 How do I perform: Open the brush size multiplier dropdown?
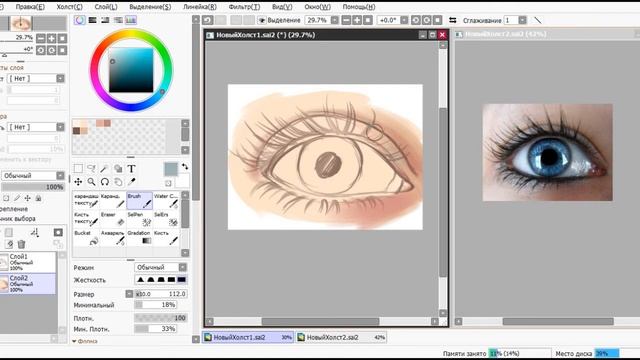coord(129,294)
